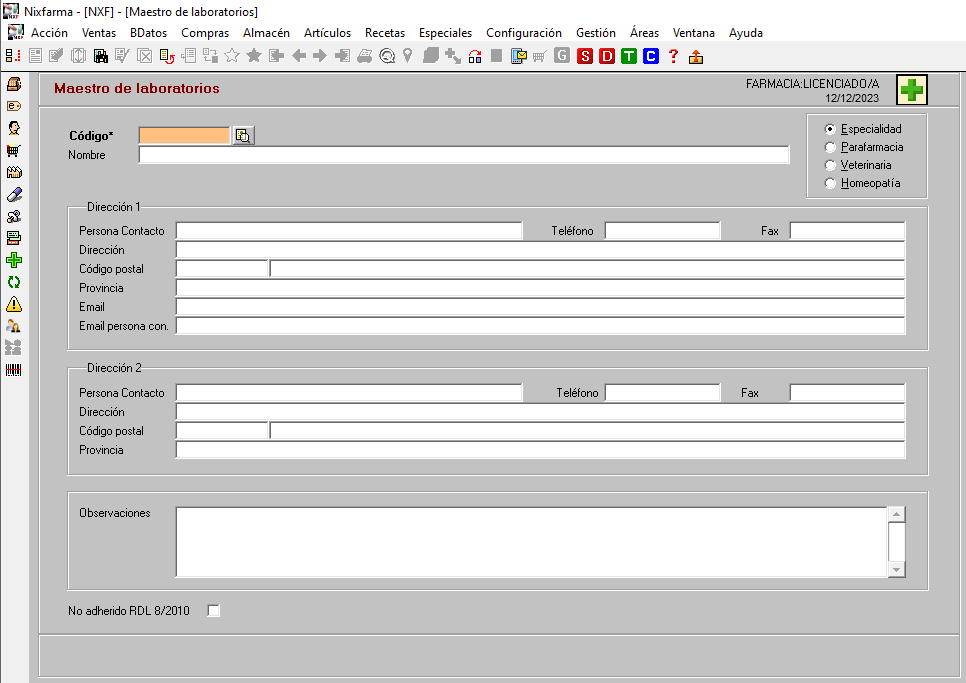966x683 pixels.
Task: Open the shopping cart sidebar icon
Action: click(14, 150)
